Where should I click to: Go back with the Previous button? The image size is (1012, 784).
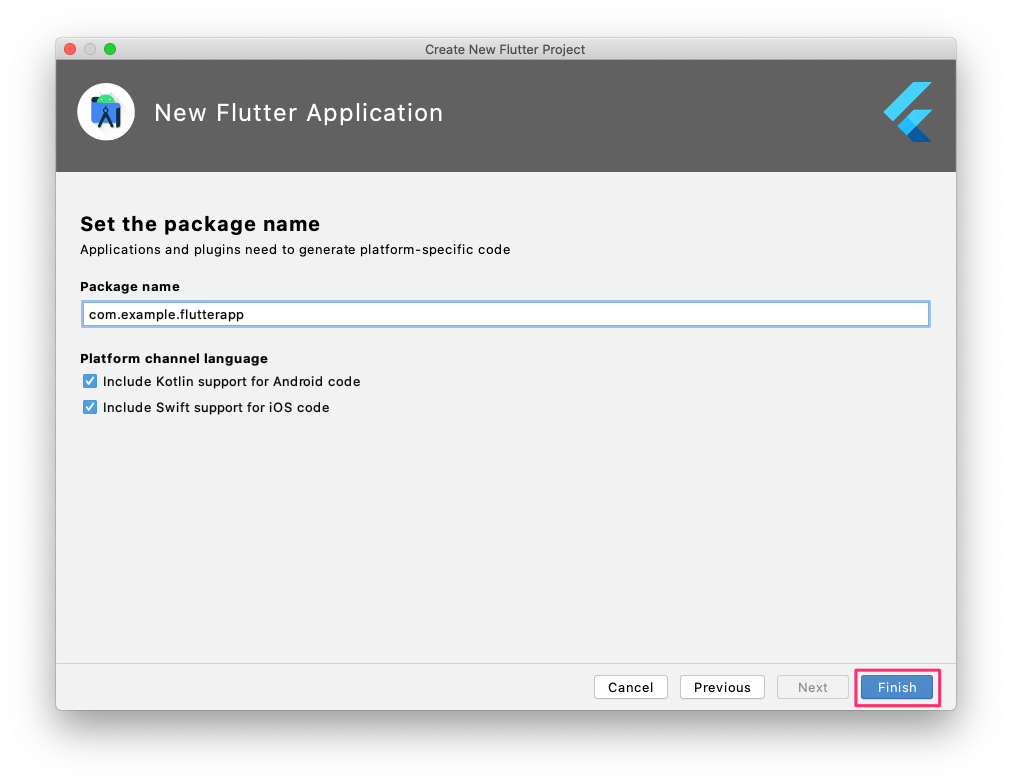[x=722, y=687]
